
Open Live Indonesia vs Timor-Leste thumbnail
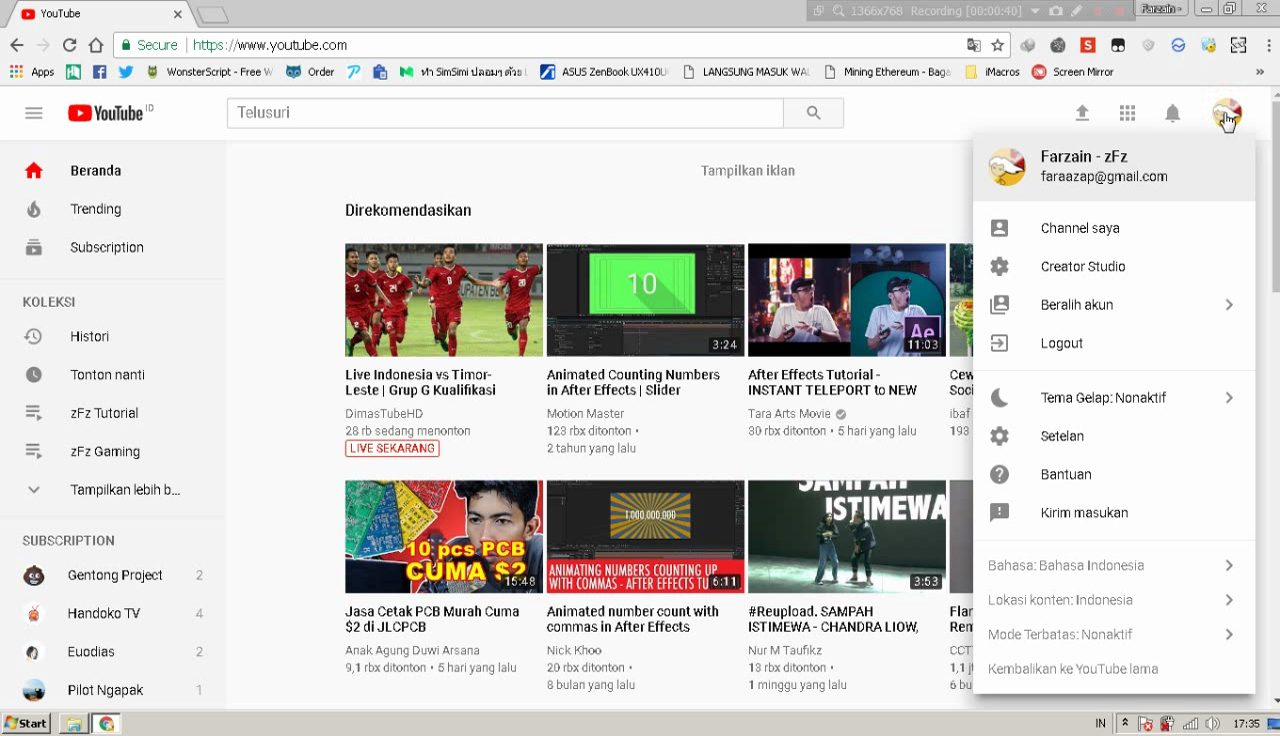click(443, 300)
